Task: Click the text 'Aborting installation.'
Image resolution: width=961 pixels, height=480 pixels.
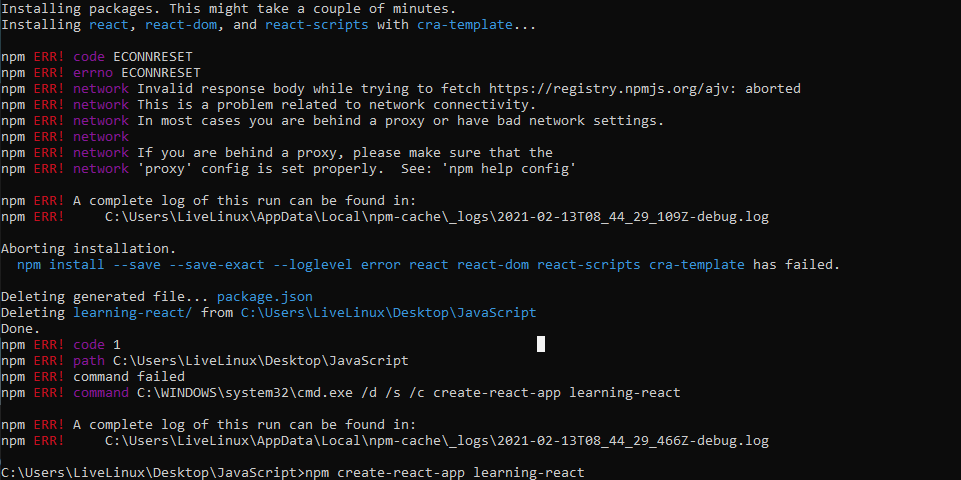Action: (x=88, y=249)
